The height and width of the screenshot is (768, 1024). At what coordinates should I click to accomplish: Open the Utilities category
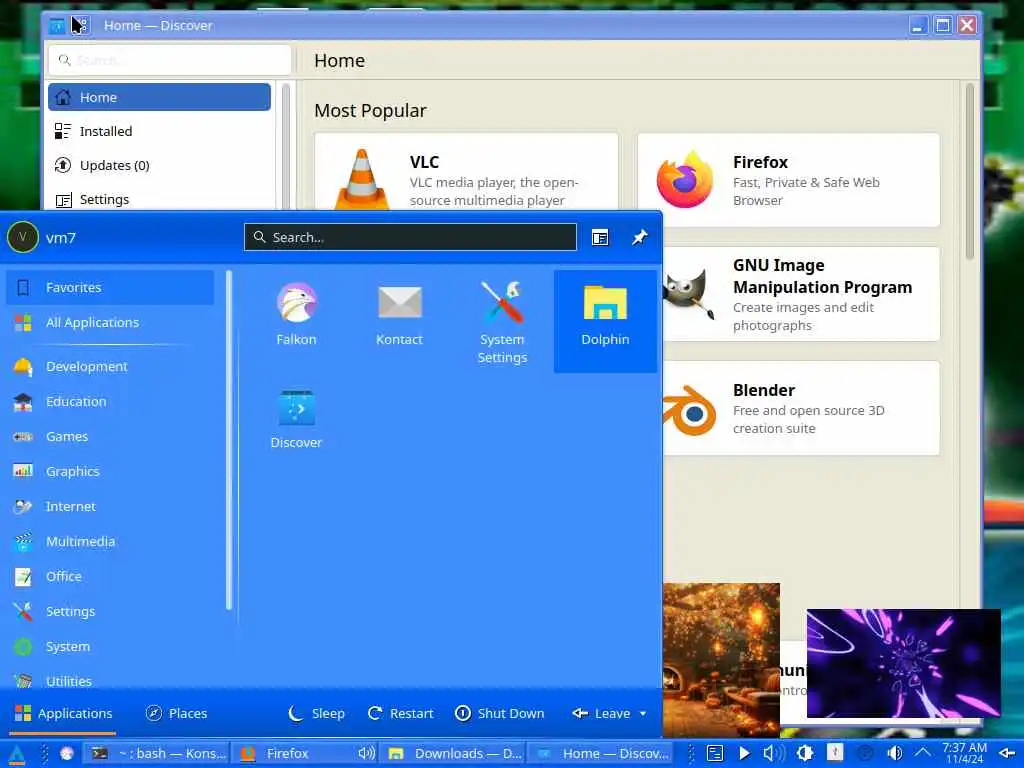[110, 680]
